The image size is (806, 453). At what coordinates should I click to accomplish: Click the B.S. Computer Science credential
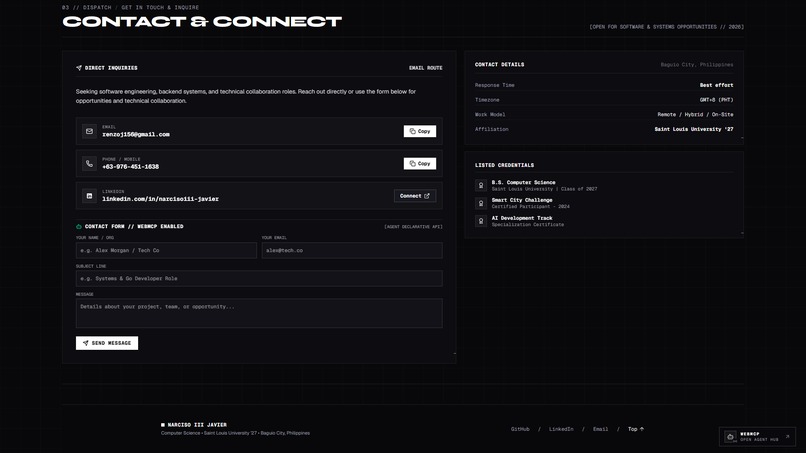point(523,183)
